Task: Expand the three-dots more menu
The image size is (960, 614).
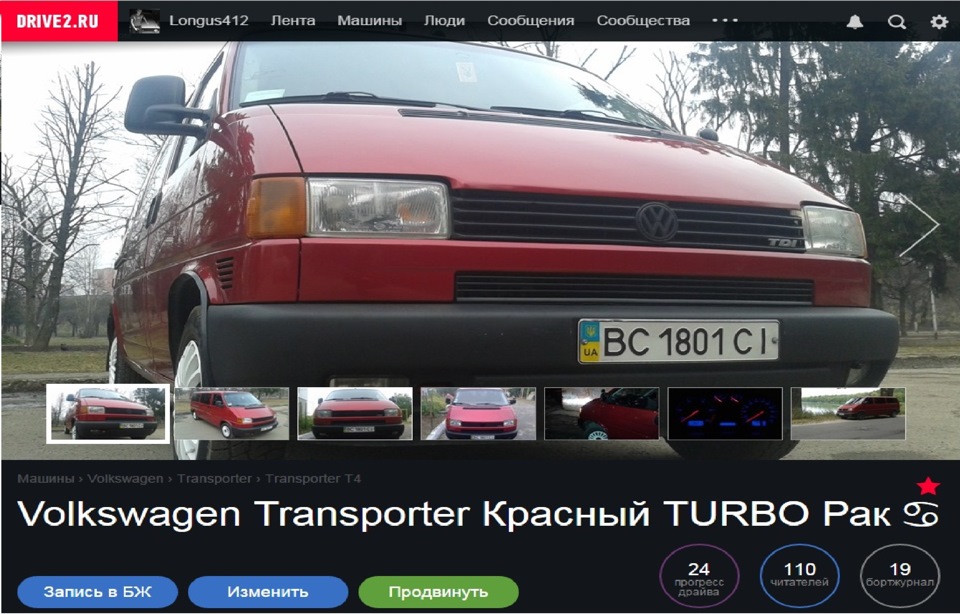Action: [725, 21]
